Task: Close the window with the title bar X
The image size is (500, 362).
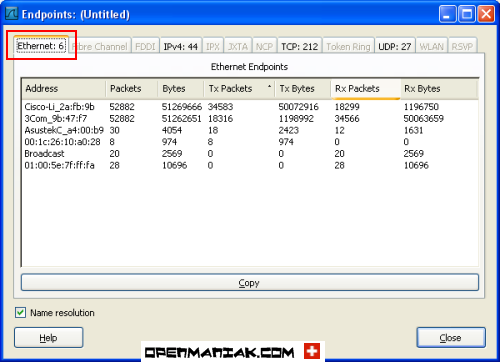Action: pyautogui.click(x=486, y=14)
